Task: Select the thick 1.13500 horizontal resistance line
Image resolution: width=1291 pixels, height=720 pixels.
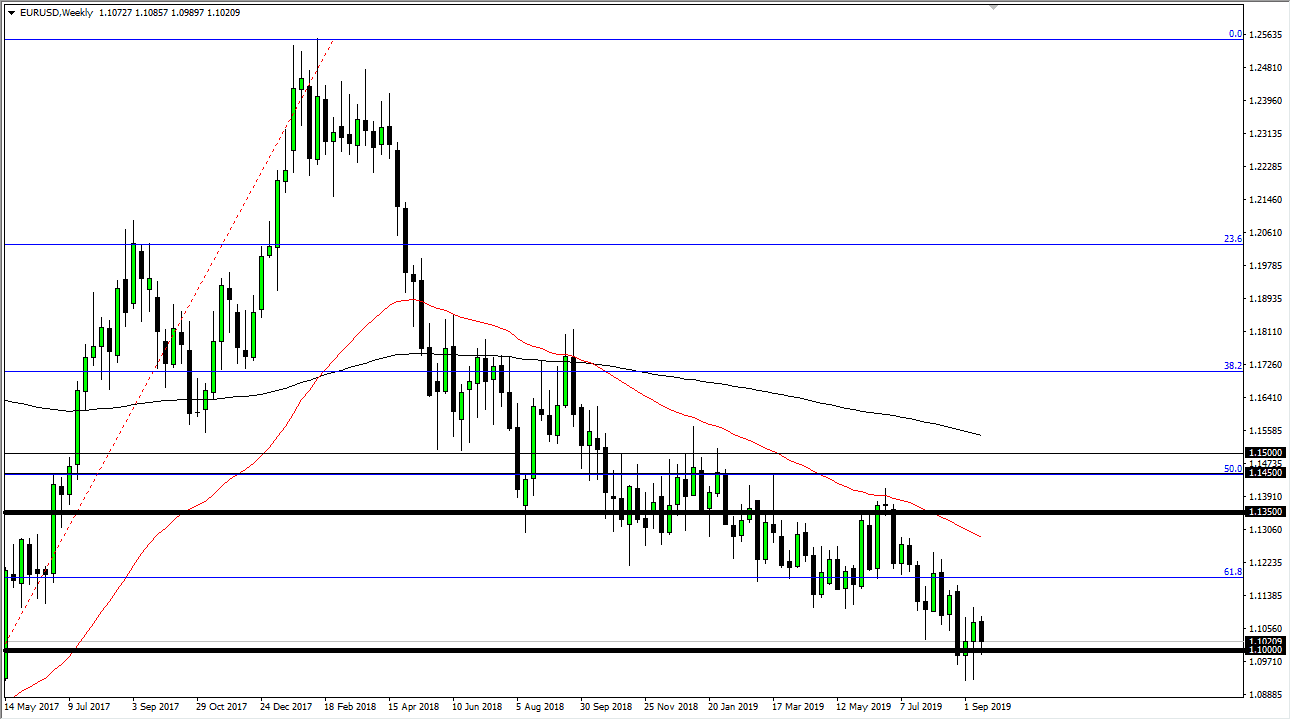Action: 600,511
